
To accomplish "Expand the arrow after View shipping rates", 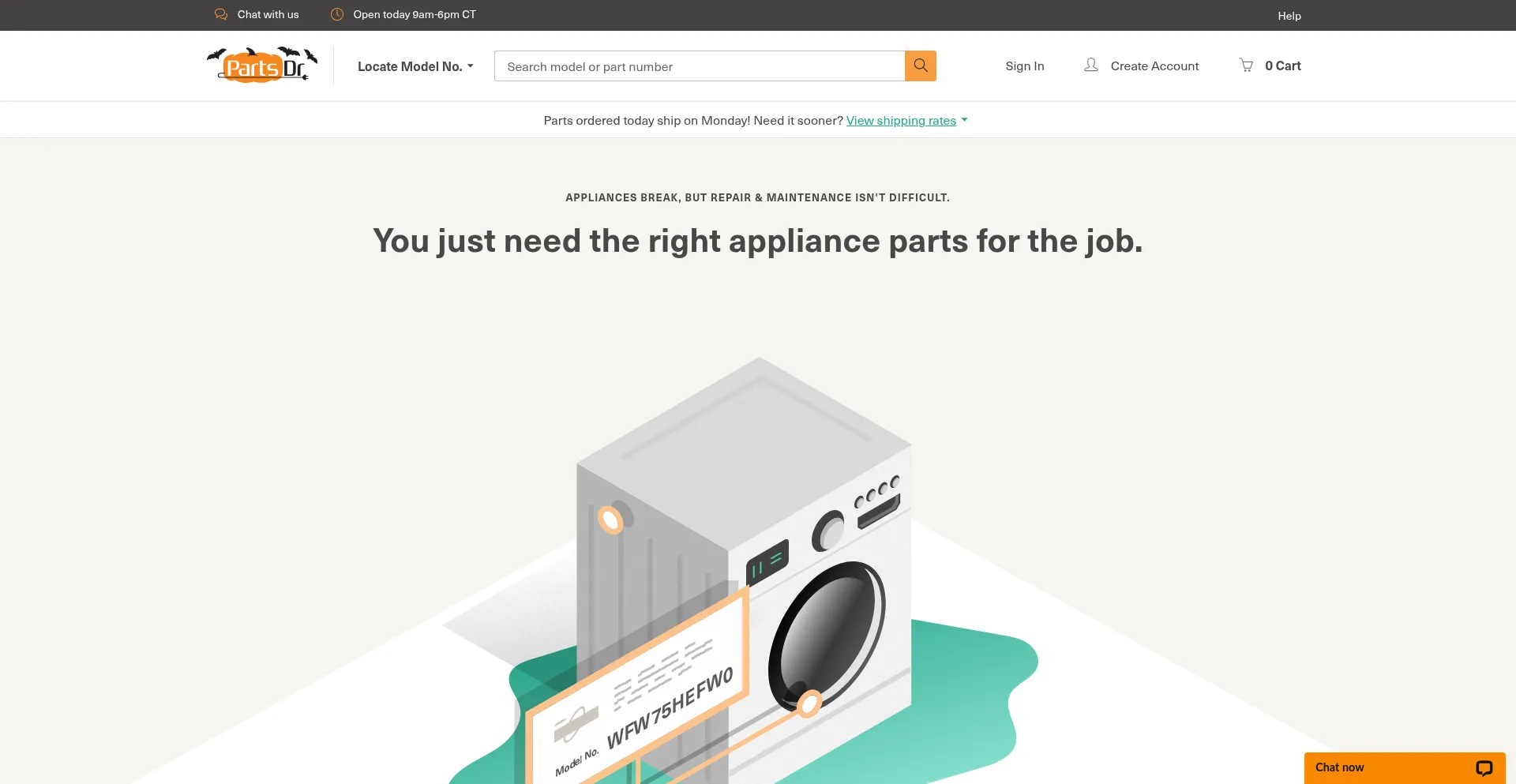I will coord(964,120).
